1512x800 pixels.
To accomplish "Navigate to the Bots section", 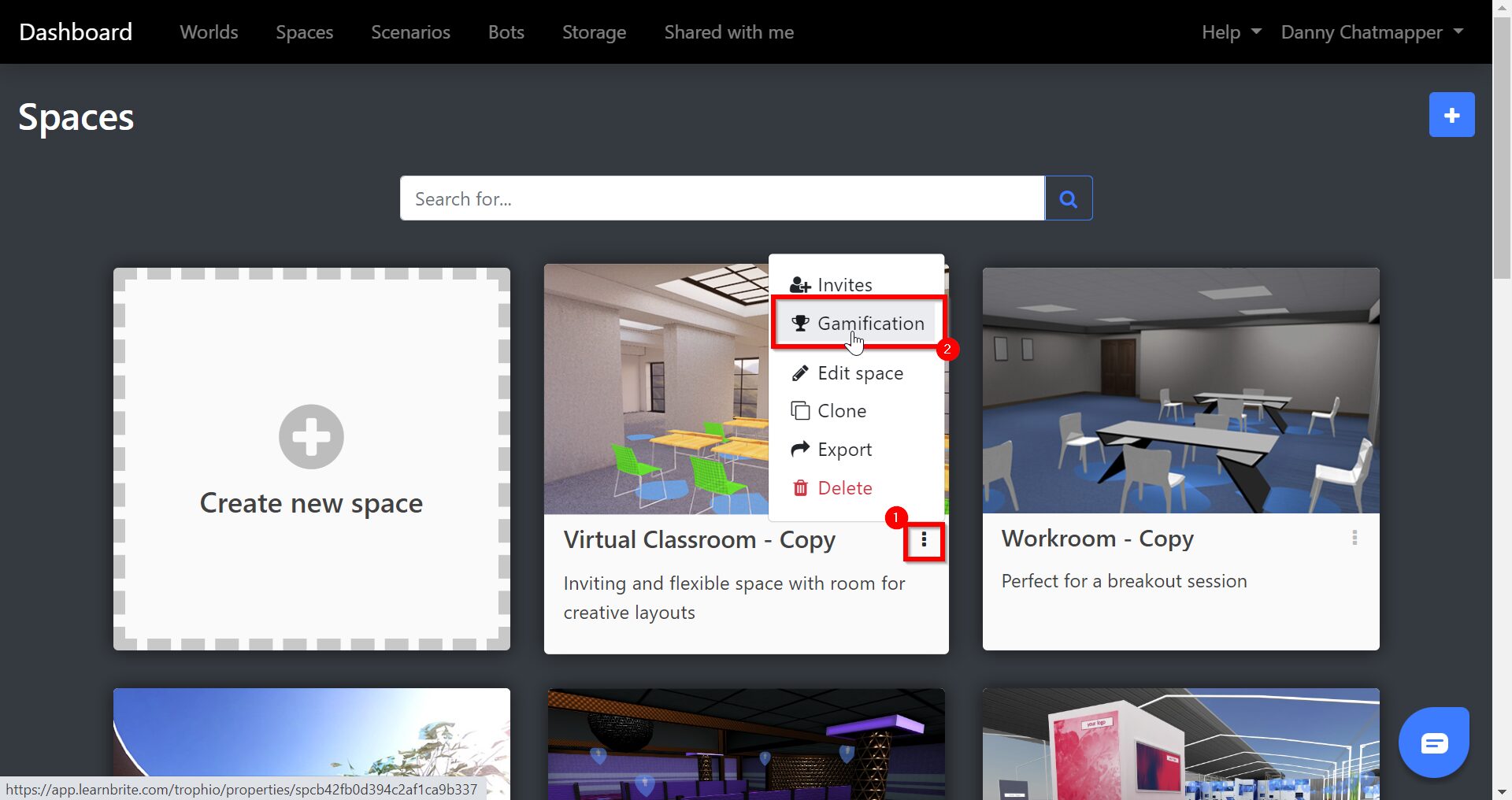I will 506,32.
